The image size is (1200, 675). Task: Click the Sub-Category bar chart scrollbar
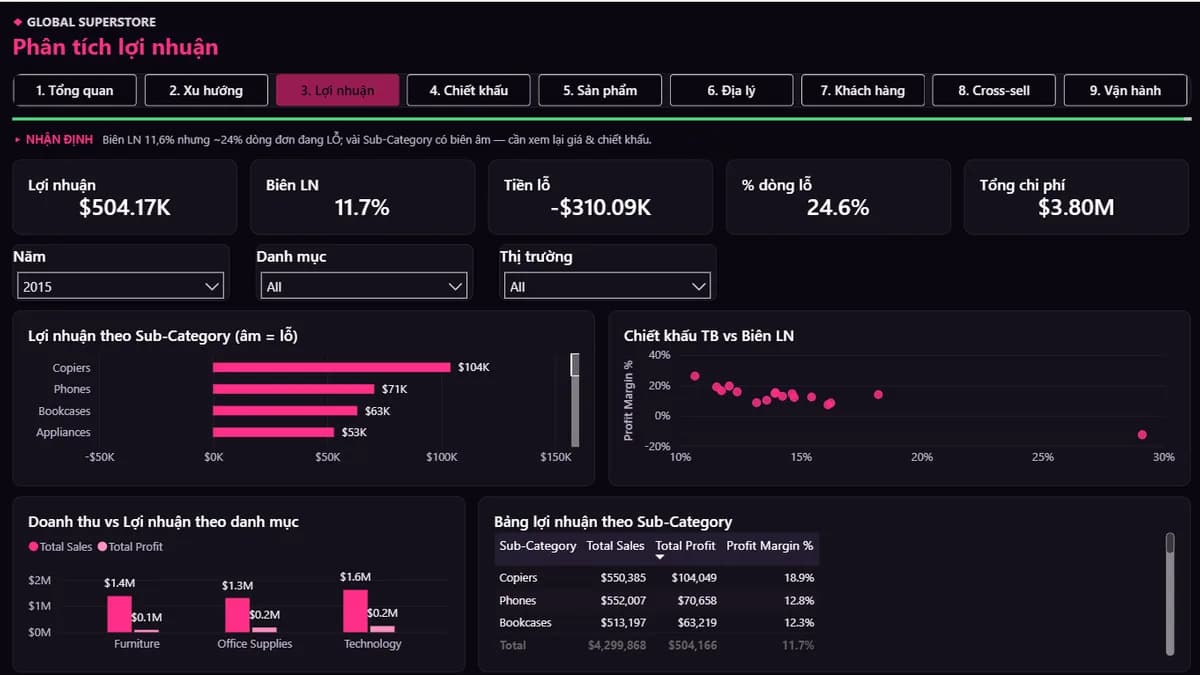575,400
